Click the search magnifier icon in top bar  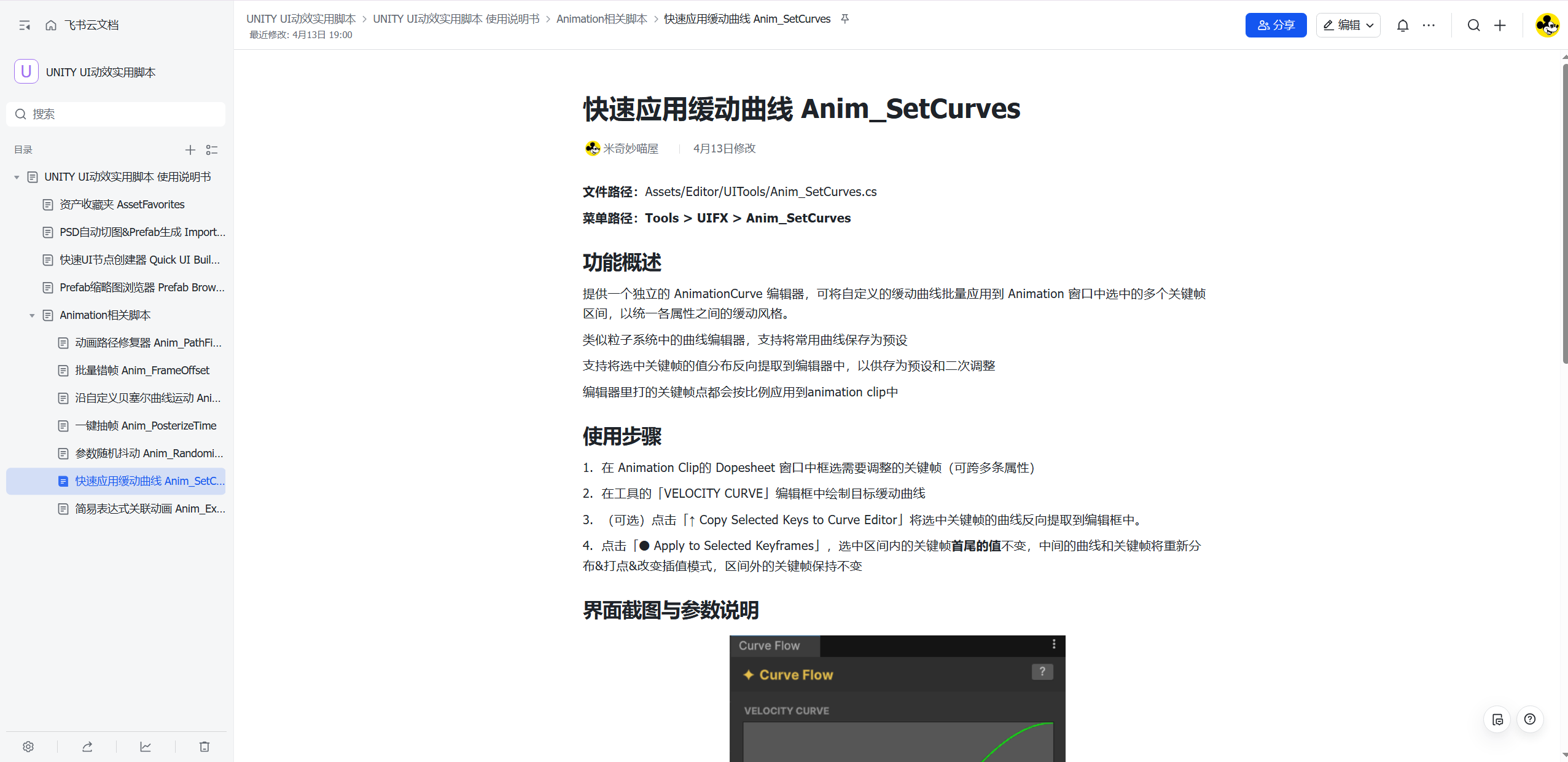[1474, 25]
